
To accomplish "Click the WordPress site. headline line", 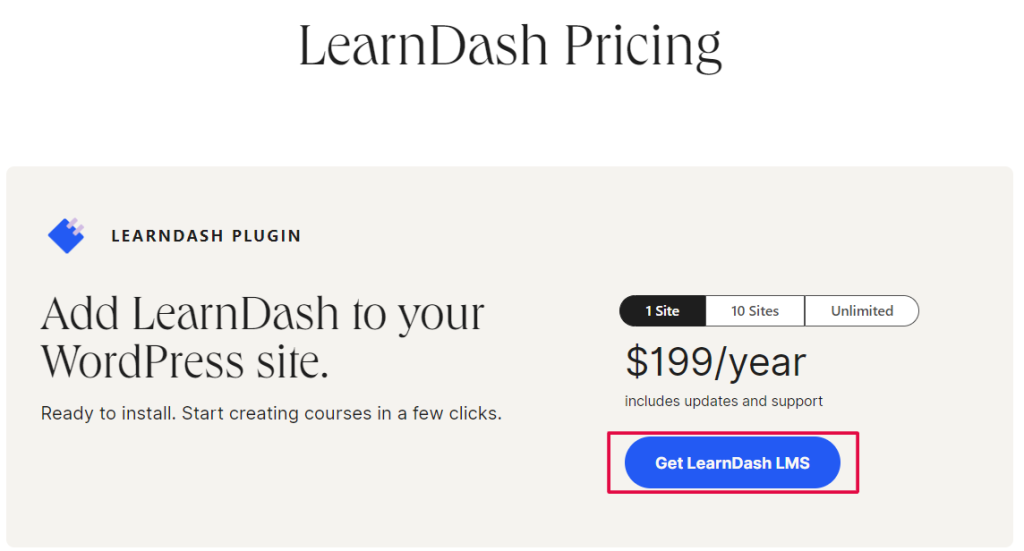I will (x=185, y=361).
